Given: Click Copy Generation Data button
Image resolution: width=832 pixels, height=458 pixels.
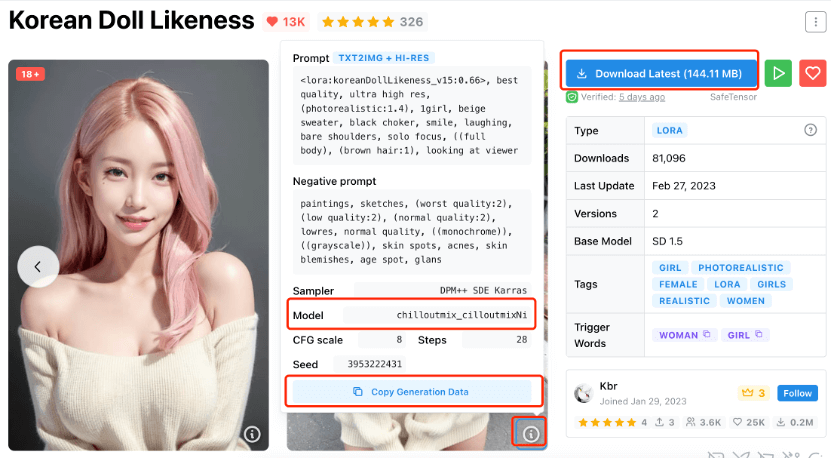Looking at the screenshot, I should [x=412, y=392].
